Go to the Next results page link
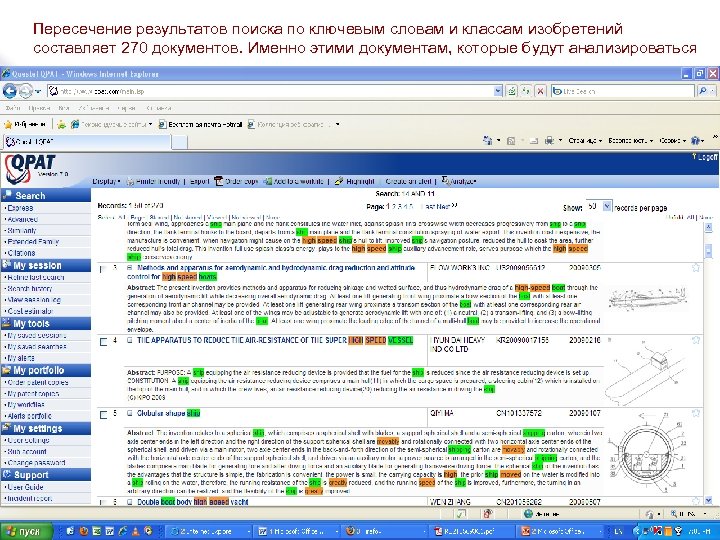The image size is (720, 540). pyautogui.click(x=446, y=207)
